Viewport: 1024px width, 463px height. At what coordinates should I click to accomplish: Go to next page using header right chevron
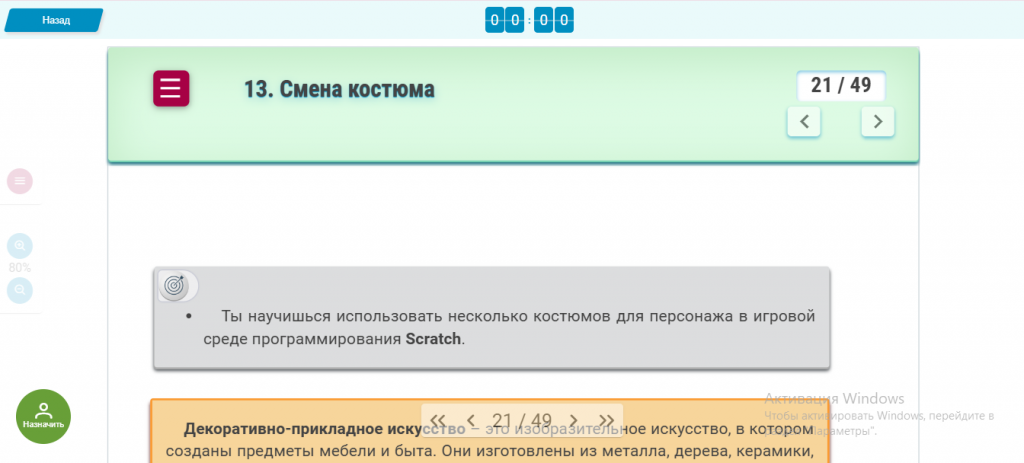[877, 122]
